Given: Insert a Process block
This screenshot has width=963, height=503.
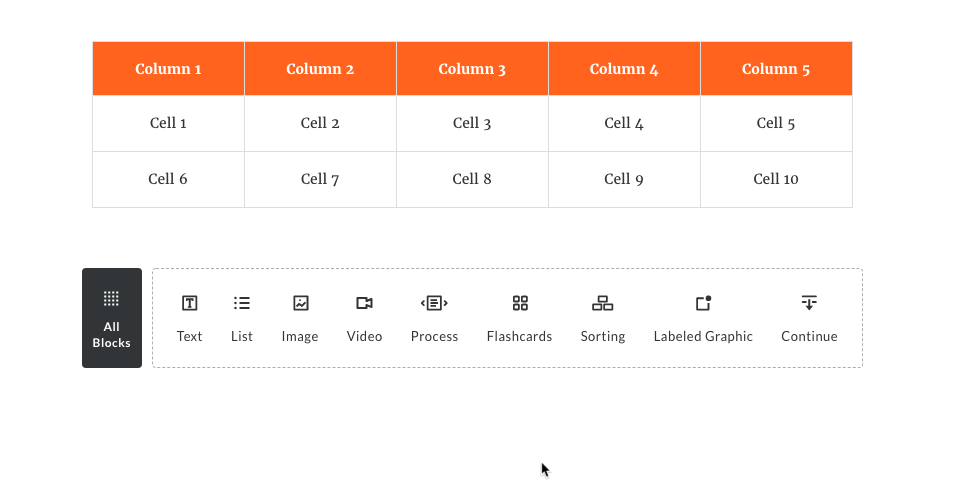Looking at the screenshot, I should point(434,318).
